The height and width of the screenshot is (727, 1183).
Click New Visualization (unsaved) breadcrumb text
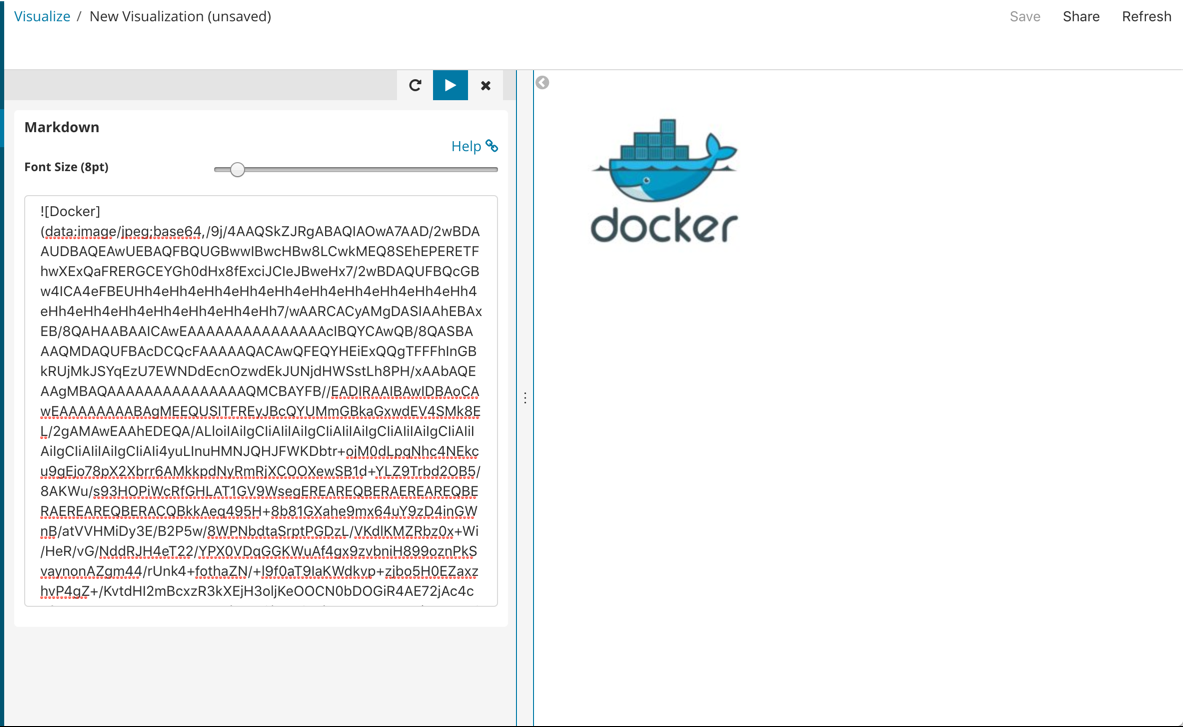(180, 17)
